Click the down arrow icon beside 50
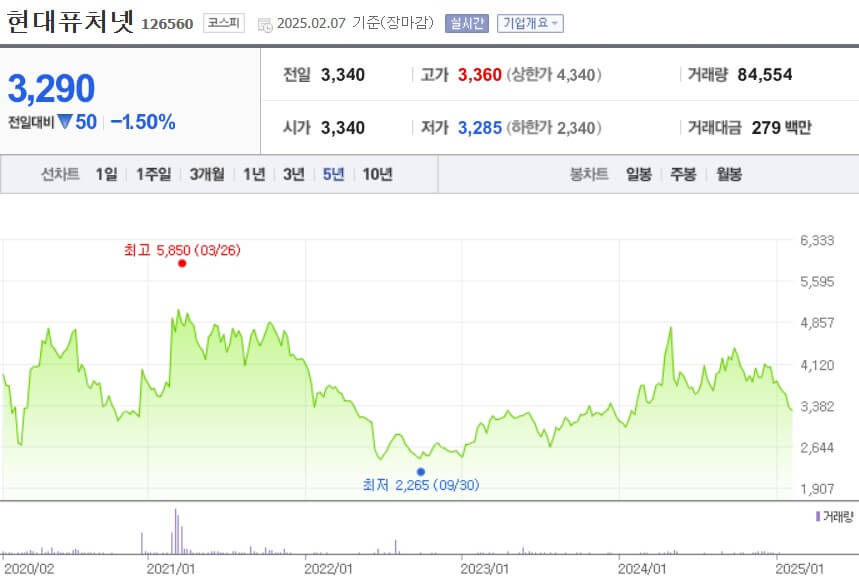Image resolution: width=859 pixels, height=587 pixels. [x=65, y=121]
